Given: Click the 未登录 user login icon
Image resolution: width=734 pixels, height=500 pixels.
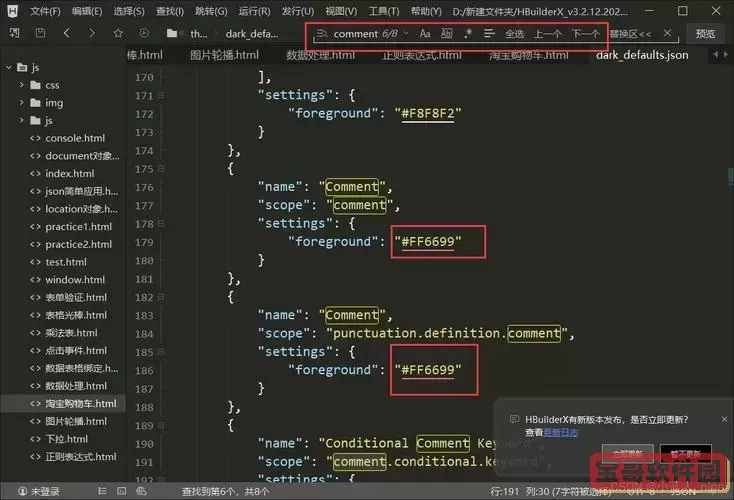Looking at the screenshot, I should pyautogui.click(x=22, y=491).
